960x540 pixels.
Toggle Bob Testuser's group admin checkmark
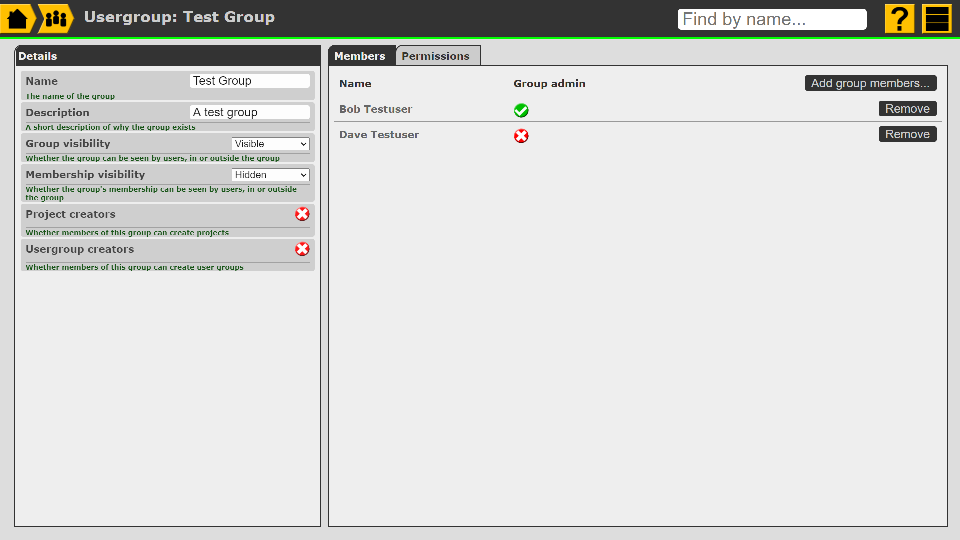point(521,110)
